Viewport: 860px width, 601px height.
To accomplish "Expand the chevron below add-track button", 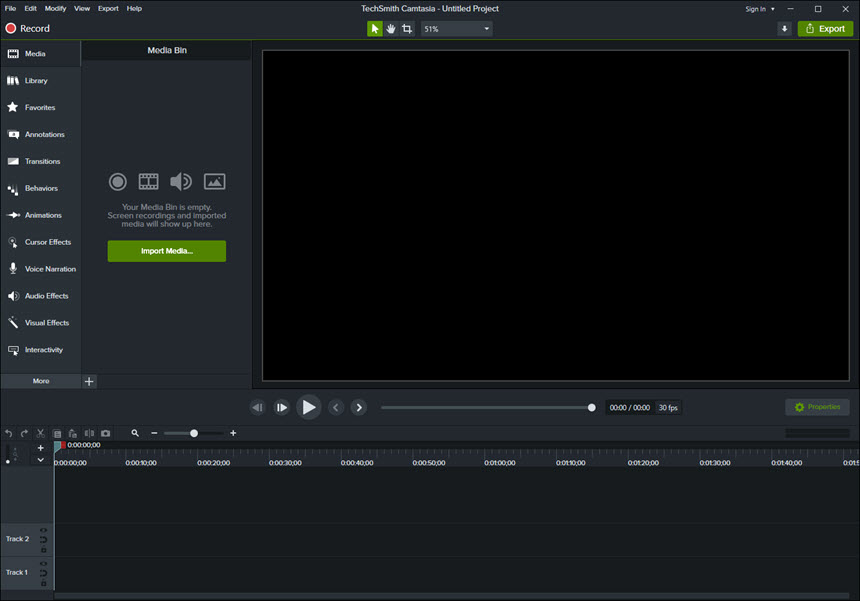I will [41, 460].
